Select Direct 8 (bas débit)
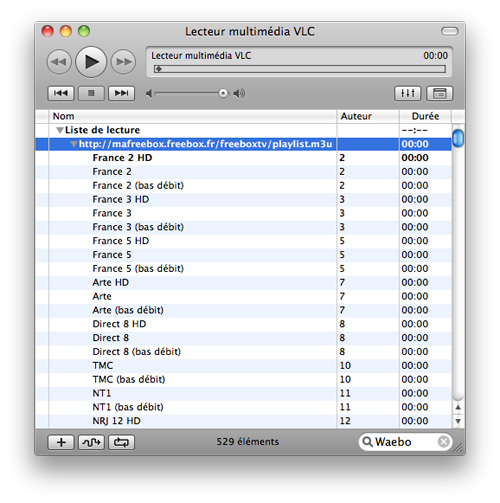Viewport: 500px width, 503px height. coord(243,352)
